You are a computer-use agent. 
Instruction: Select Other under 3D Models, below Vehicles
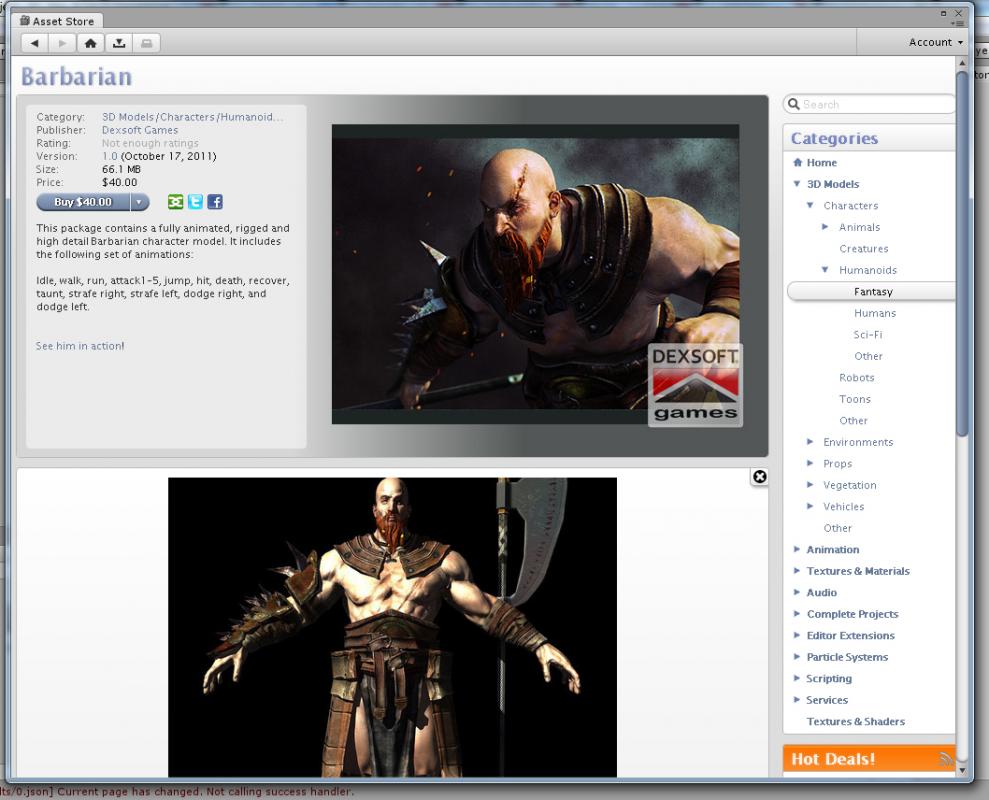coord(837,528)
